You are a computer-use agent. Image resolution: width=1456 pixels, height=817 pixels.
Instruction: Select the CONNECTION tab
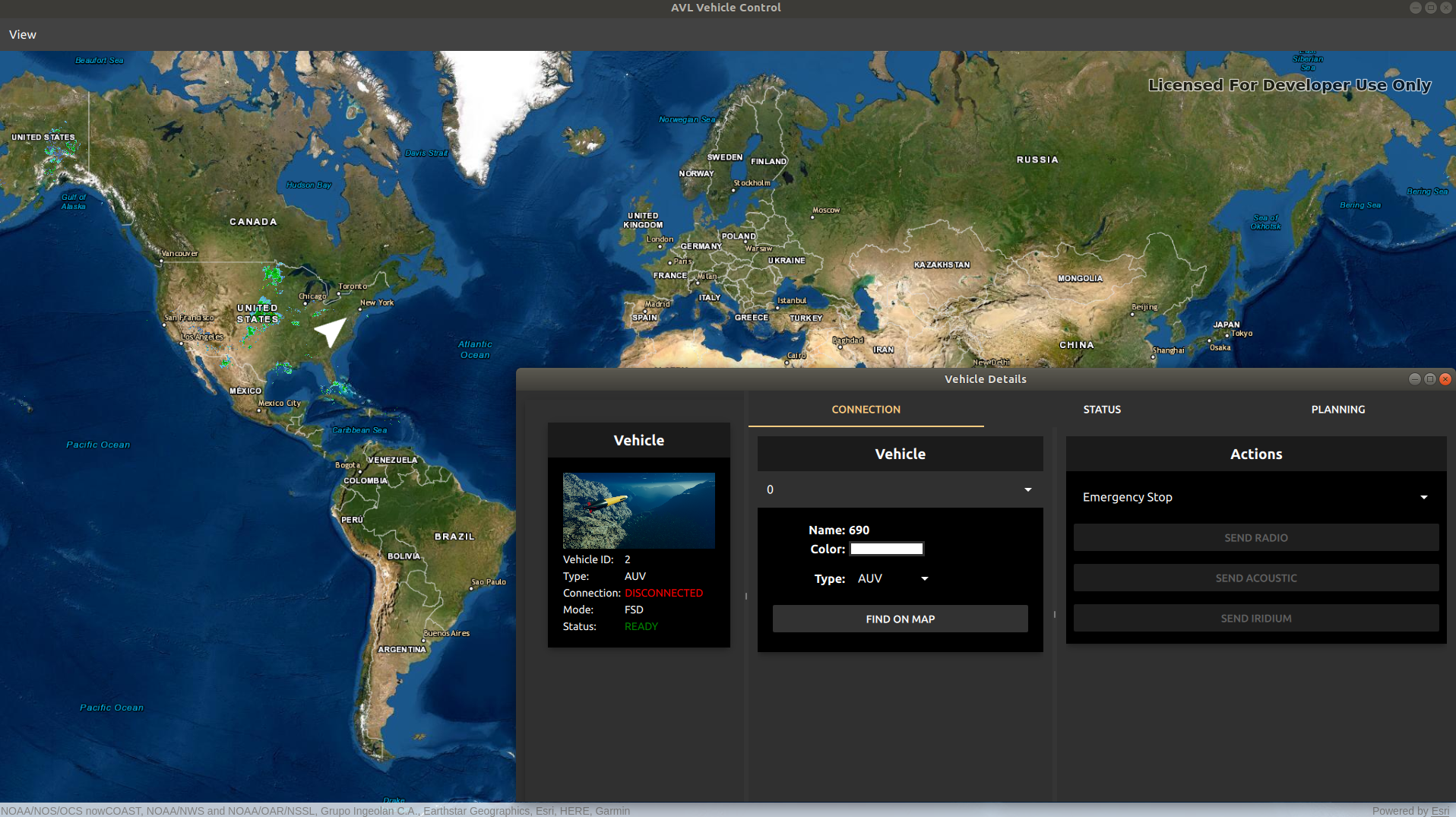point(866,409)
